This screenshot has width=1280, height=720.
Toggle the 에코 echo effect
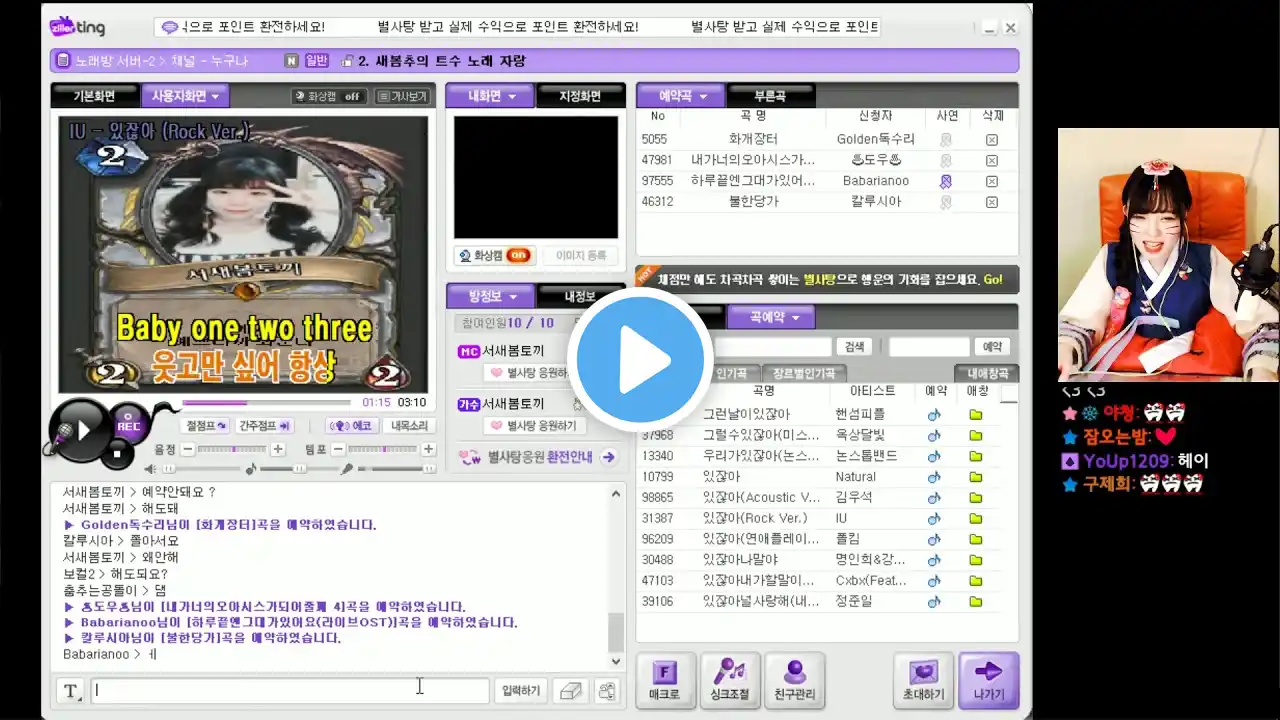pyautogui.click(x=350, y=426)
